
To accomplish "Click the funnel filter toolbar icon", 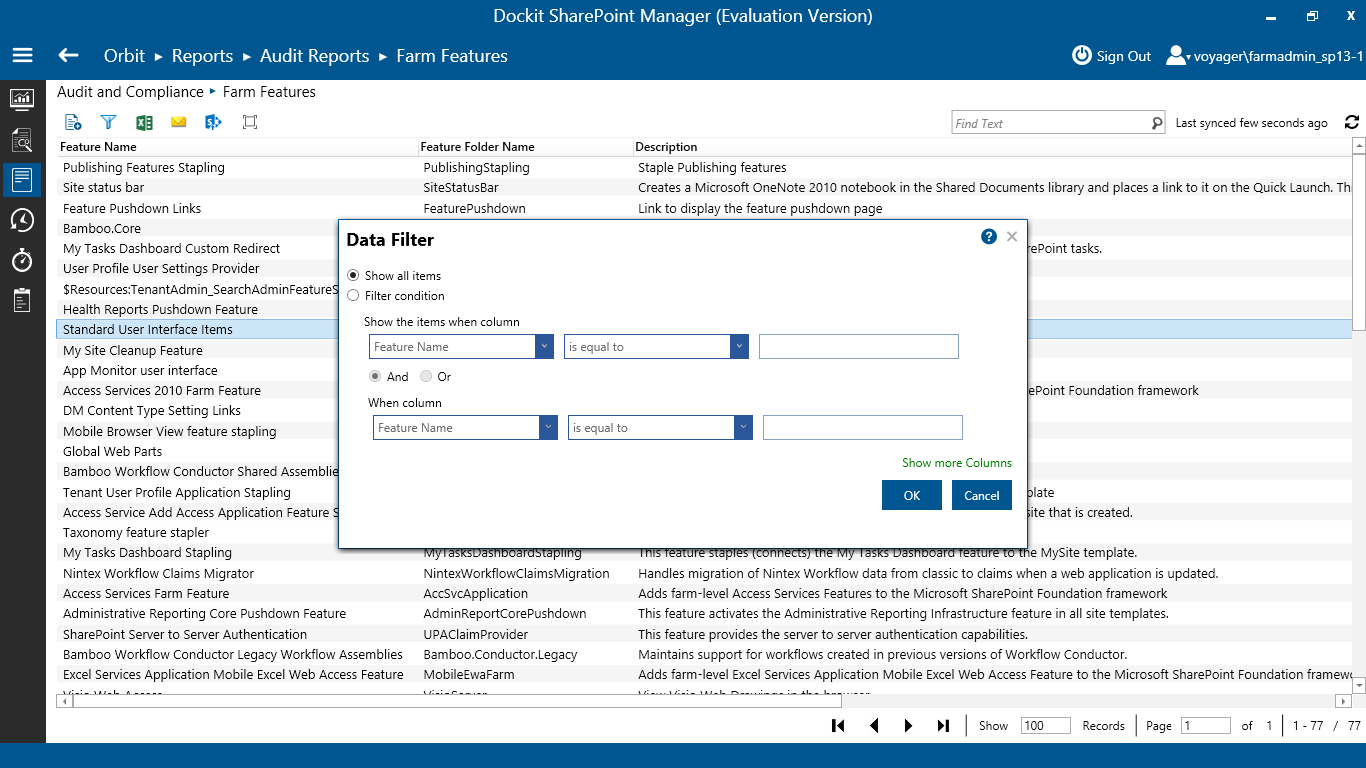I will pos(108,122).
